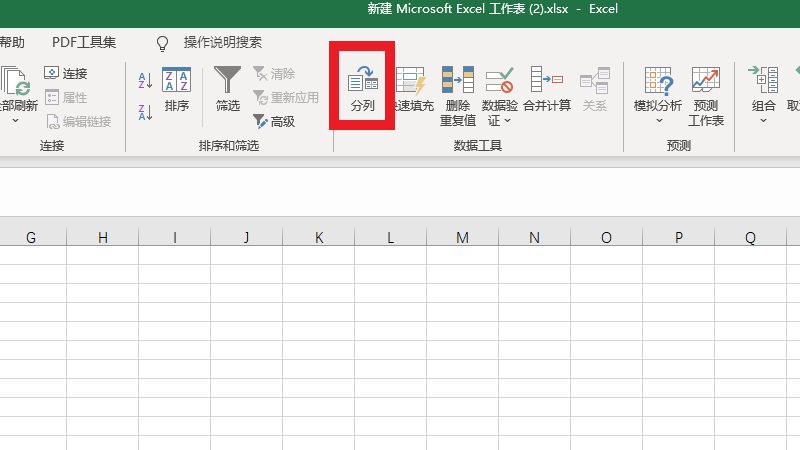Open the 帮助 (Help) ribbon tab
Viewport: 800px width, 450px height.
click(x=12, y=42)
